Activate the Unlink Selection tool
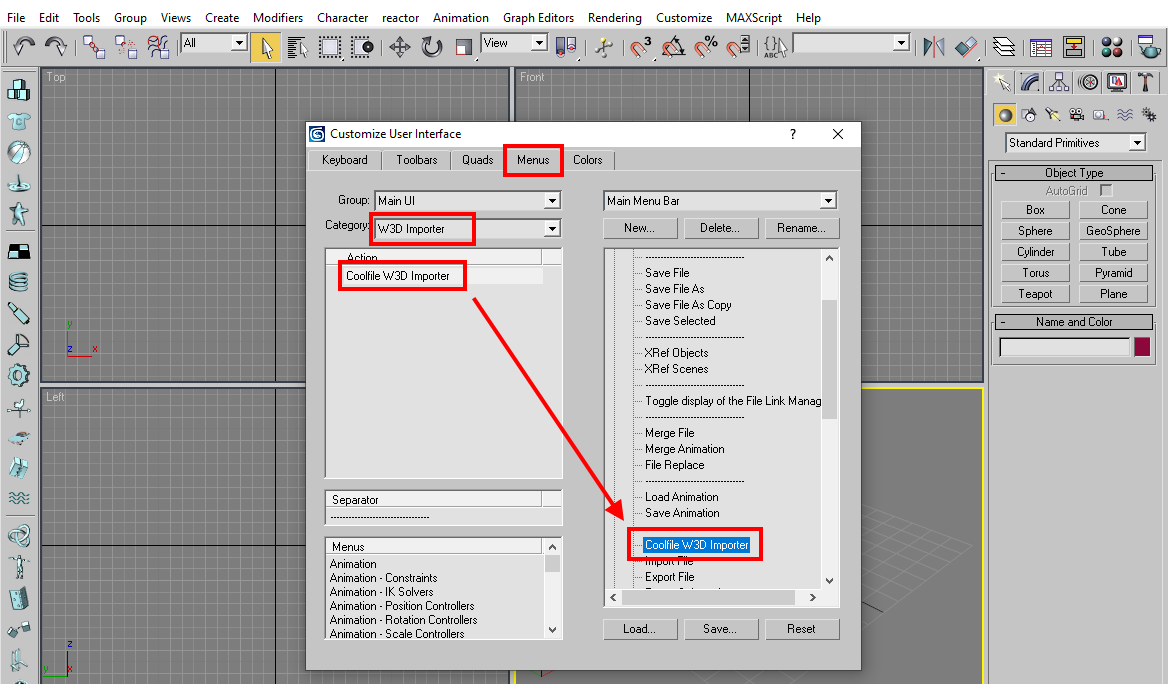This screenshot has width=1168, height=684. [126, 47]
